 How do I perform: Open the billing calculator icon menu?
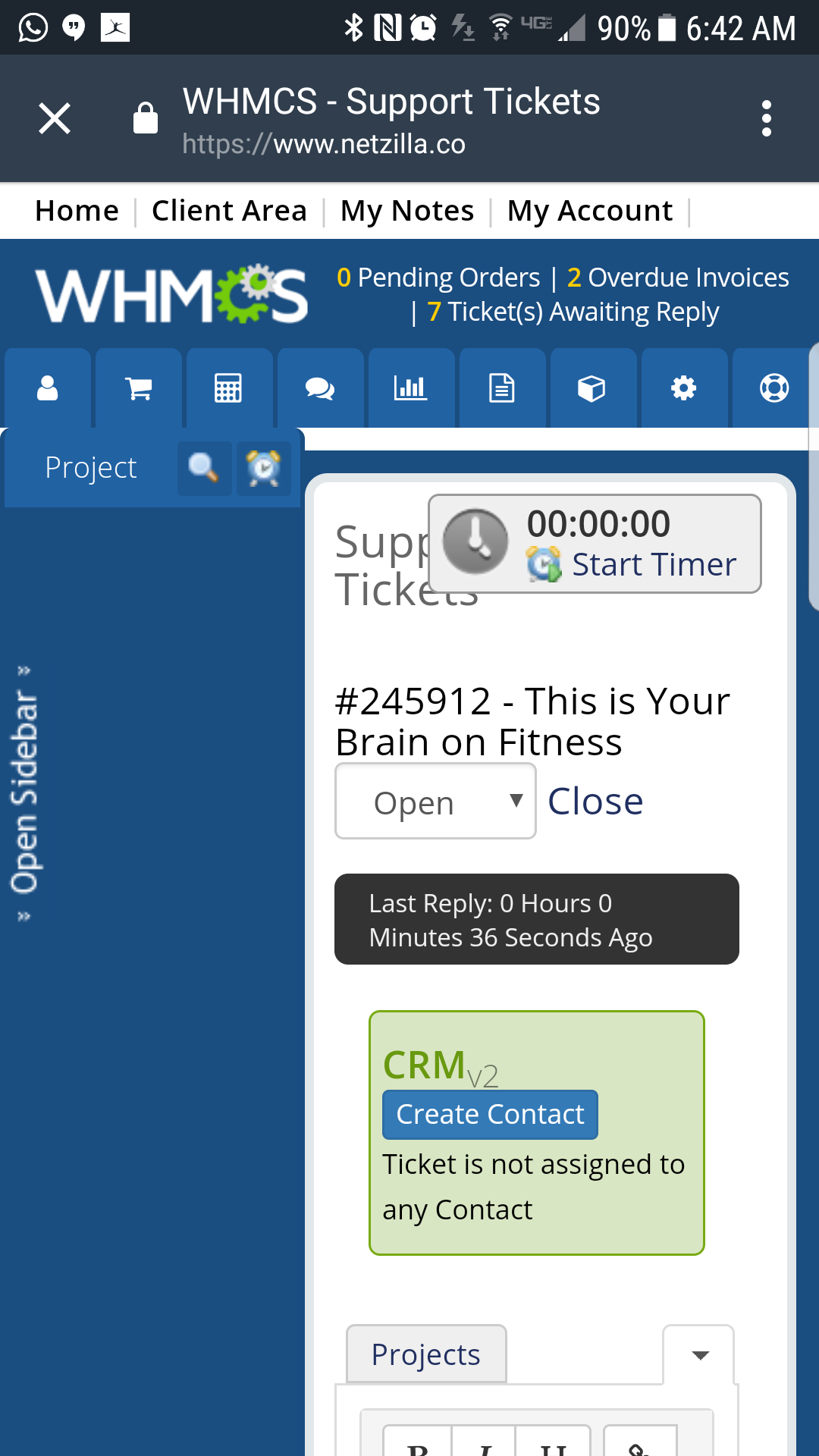[228, 388]
